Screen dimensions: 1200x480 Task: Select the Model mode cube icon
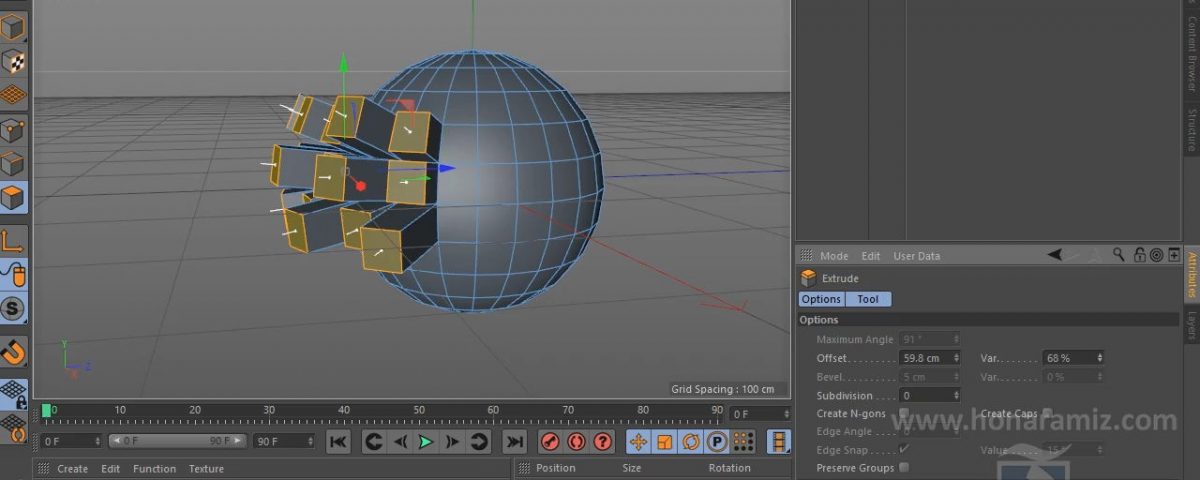point(13,27)
